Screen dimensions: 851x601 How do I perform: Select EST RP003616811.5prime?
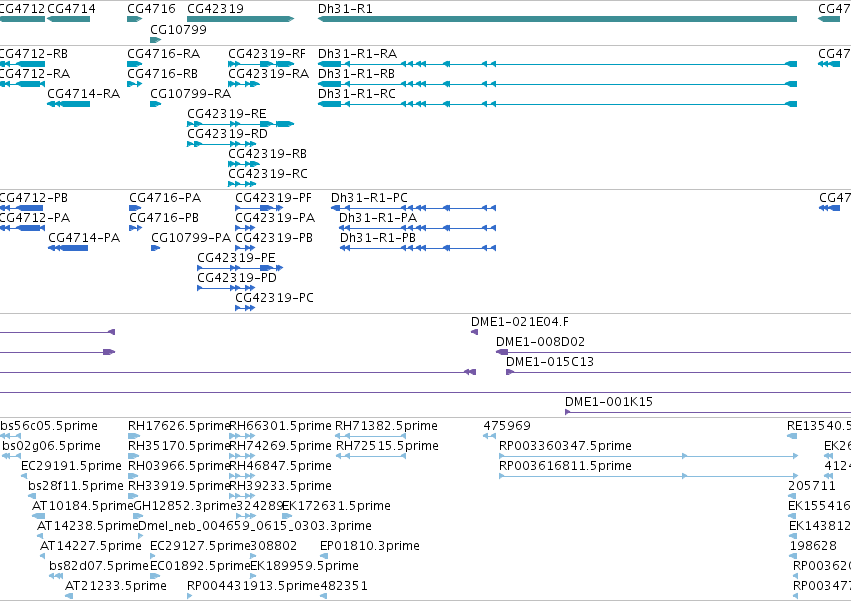click(x=649, y=477)
